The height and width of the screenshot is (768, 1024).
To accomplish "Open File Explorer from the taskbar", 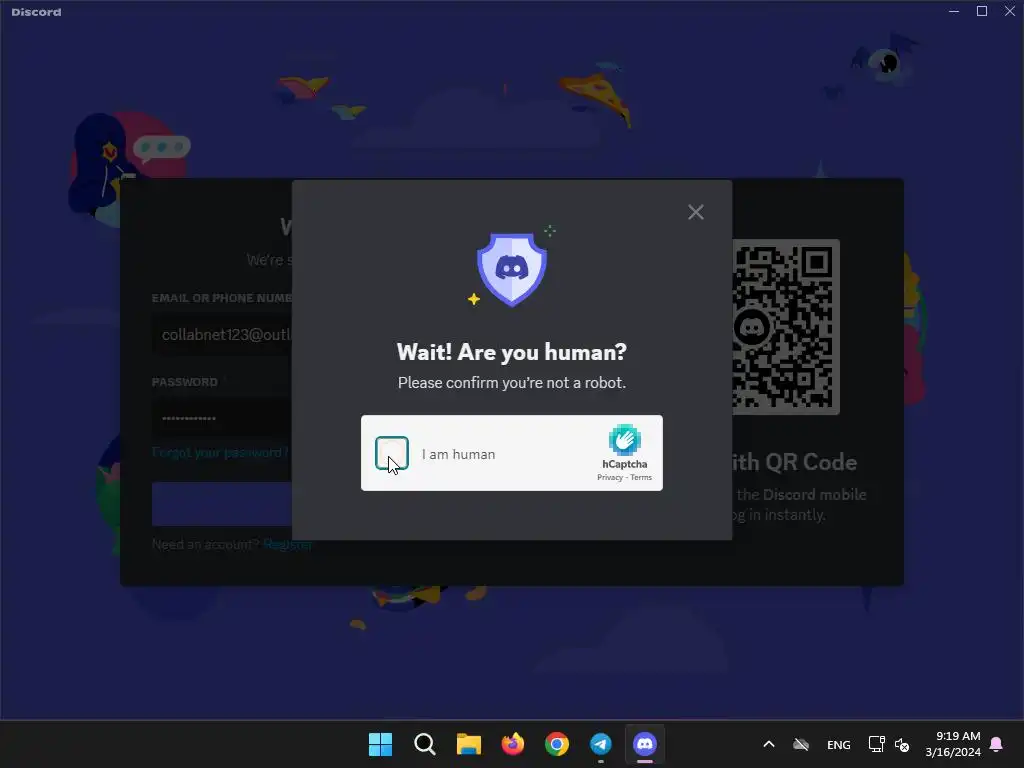I will [x=468, y=744].
